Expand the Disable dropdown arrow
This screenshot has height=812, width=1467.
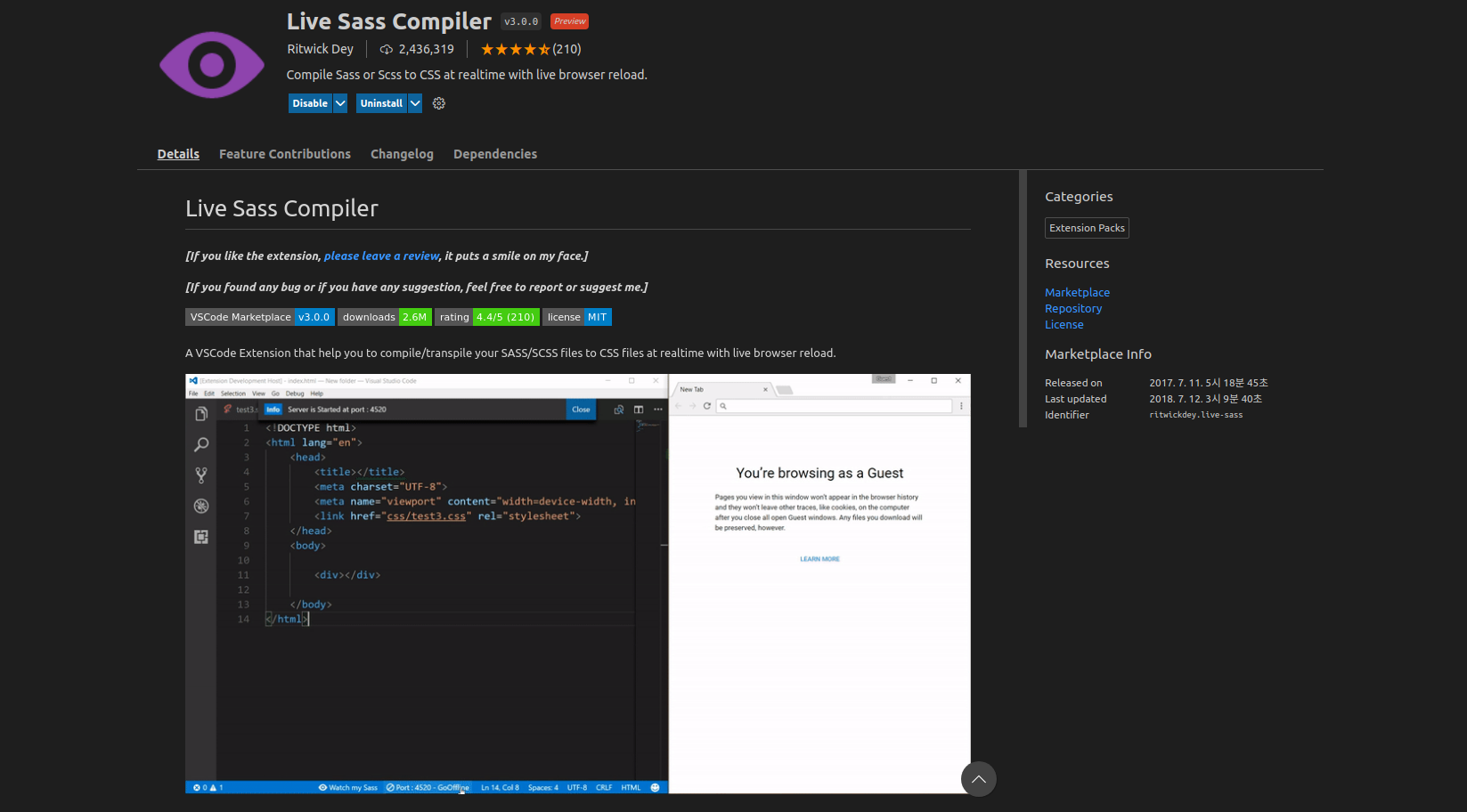[x=340, y=103]
